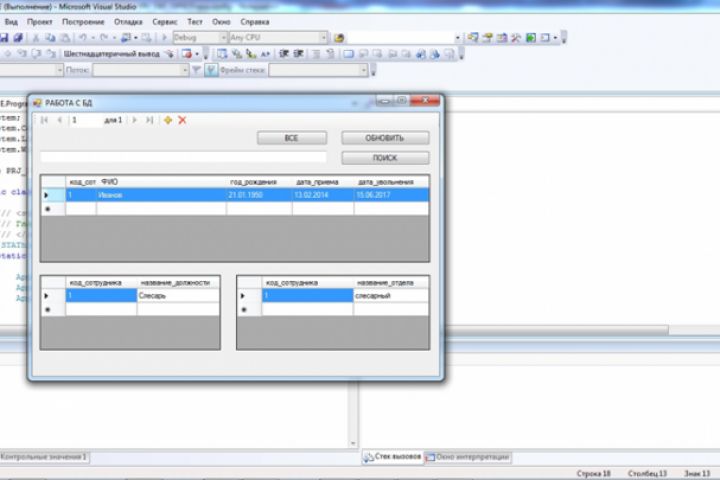Image resolution: width=720 pixels, height=480 pixels.
Task: Click the previous bookmark icon
Action: coord(363,54)
